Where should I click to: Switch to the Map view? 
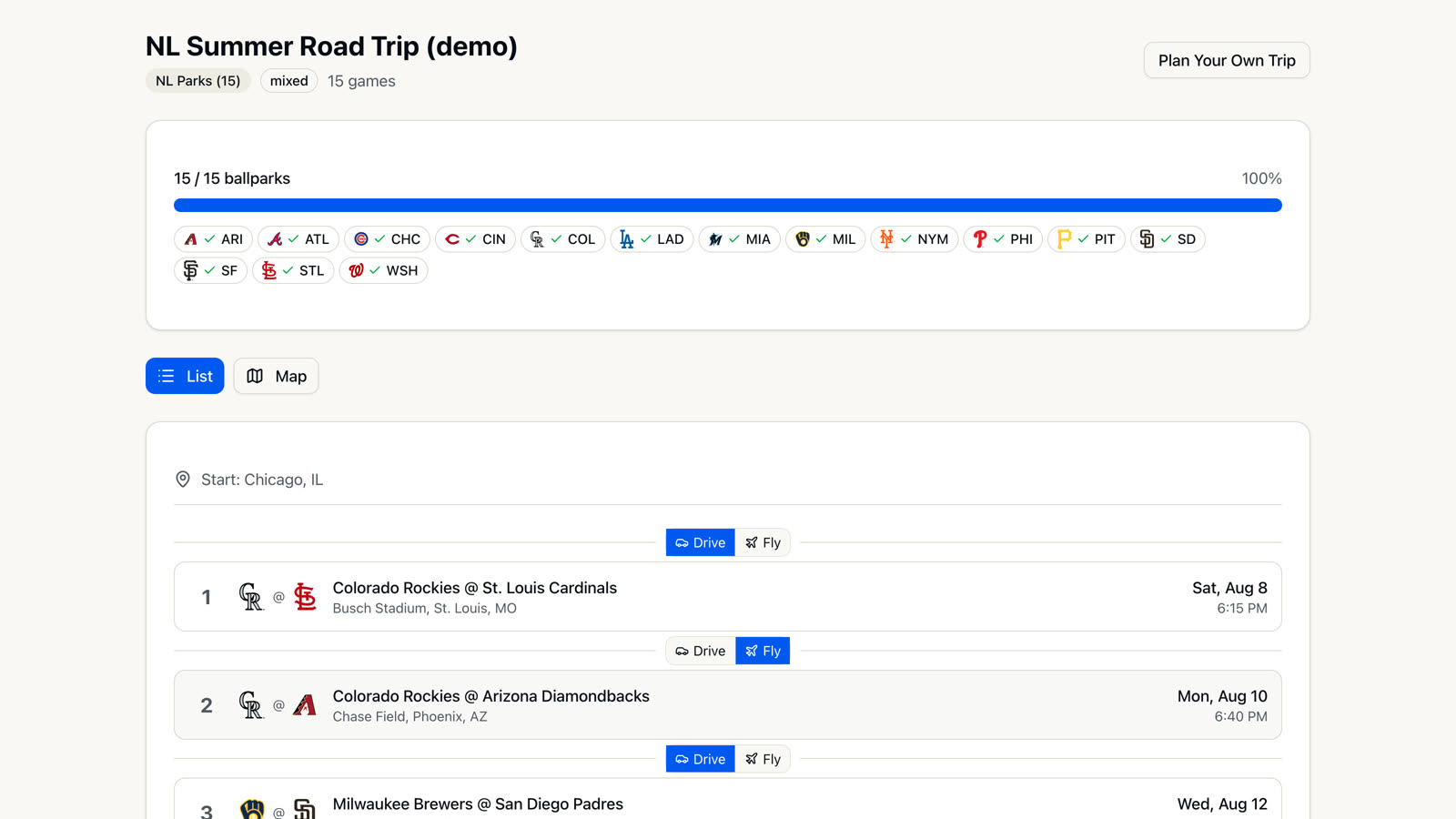click(276, 376)
